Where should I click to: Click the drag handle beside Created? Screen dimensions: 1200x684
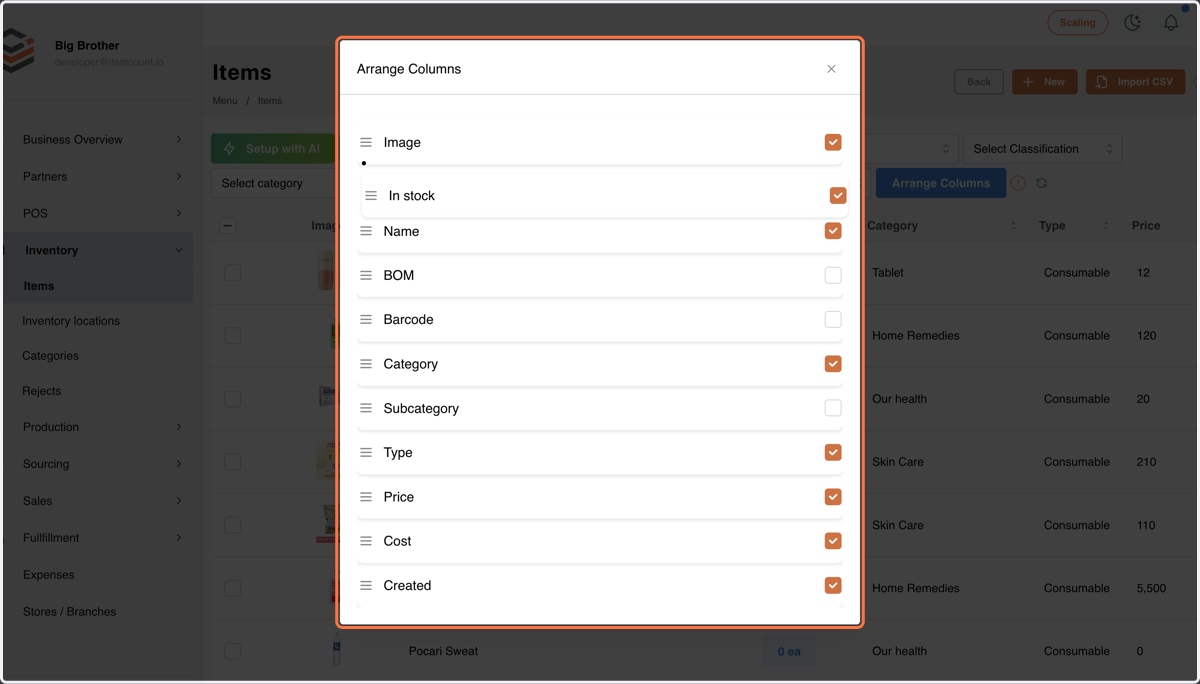pos(366,585)
